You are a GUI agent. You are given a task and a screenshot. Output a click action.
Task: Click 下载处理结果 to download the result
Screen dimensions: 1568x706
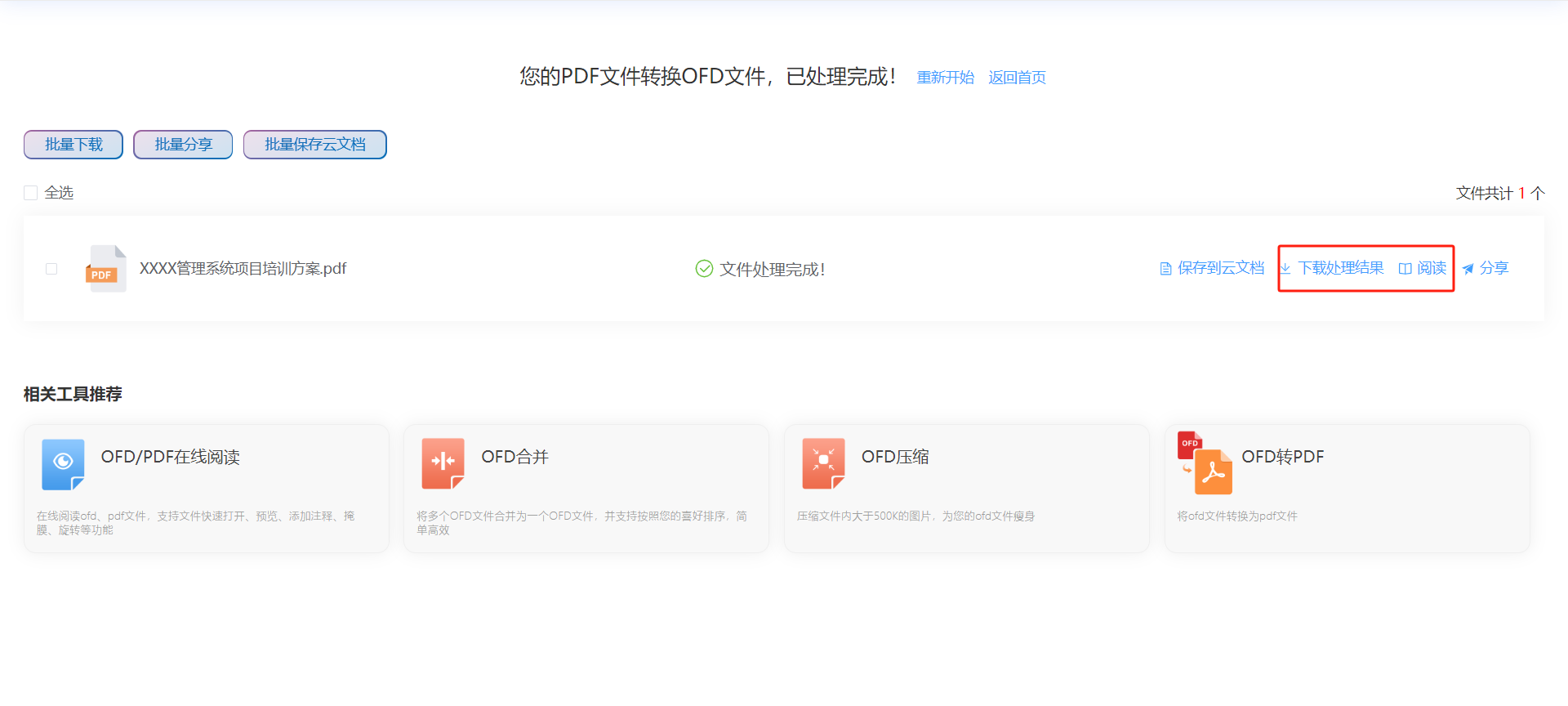coord(1340,268)
